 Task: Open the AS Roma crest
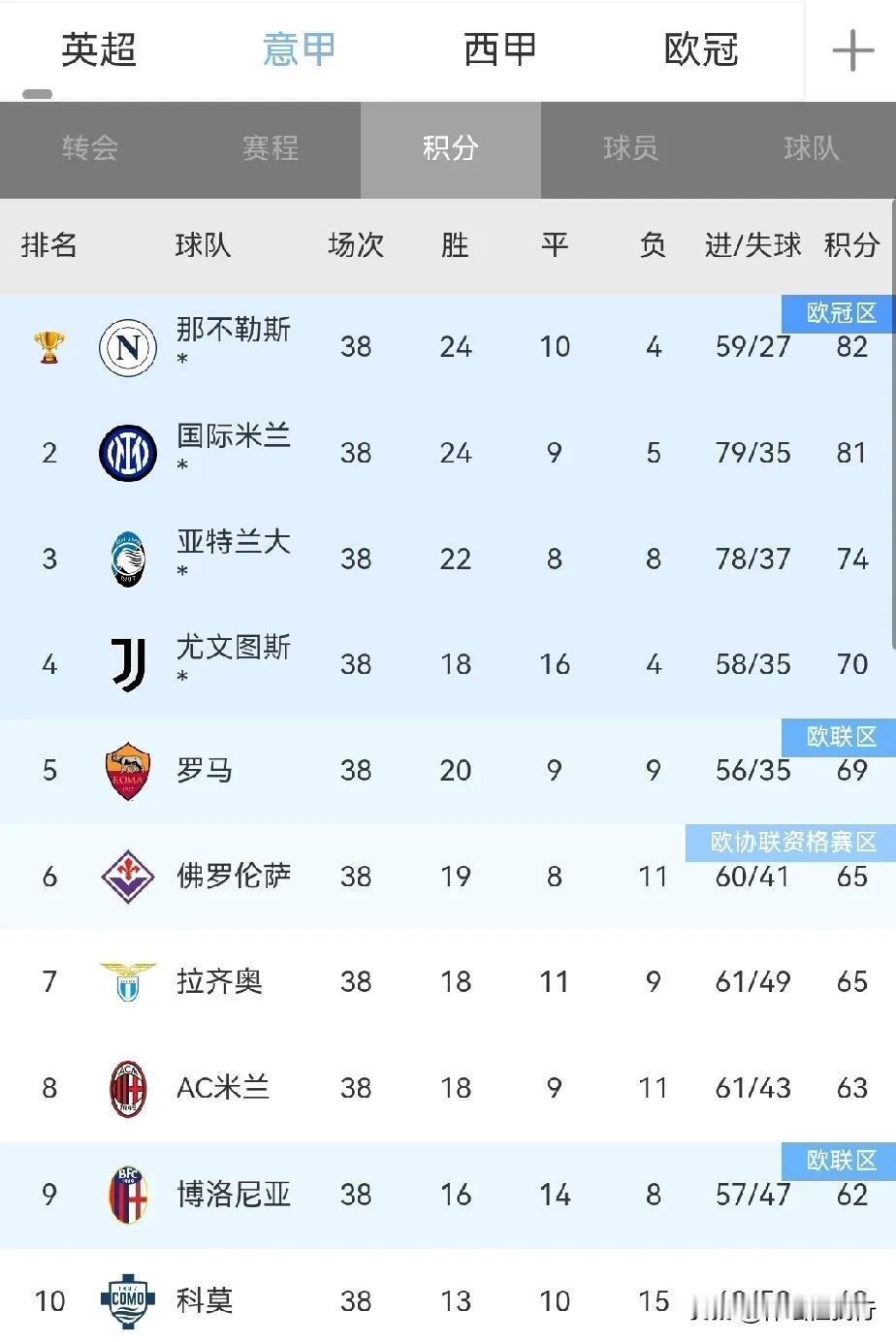128,771
